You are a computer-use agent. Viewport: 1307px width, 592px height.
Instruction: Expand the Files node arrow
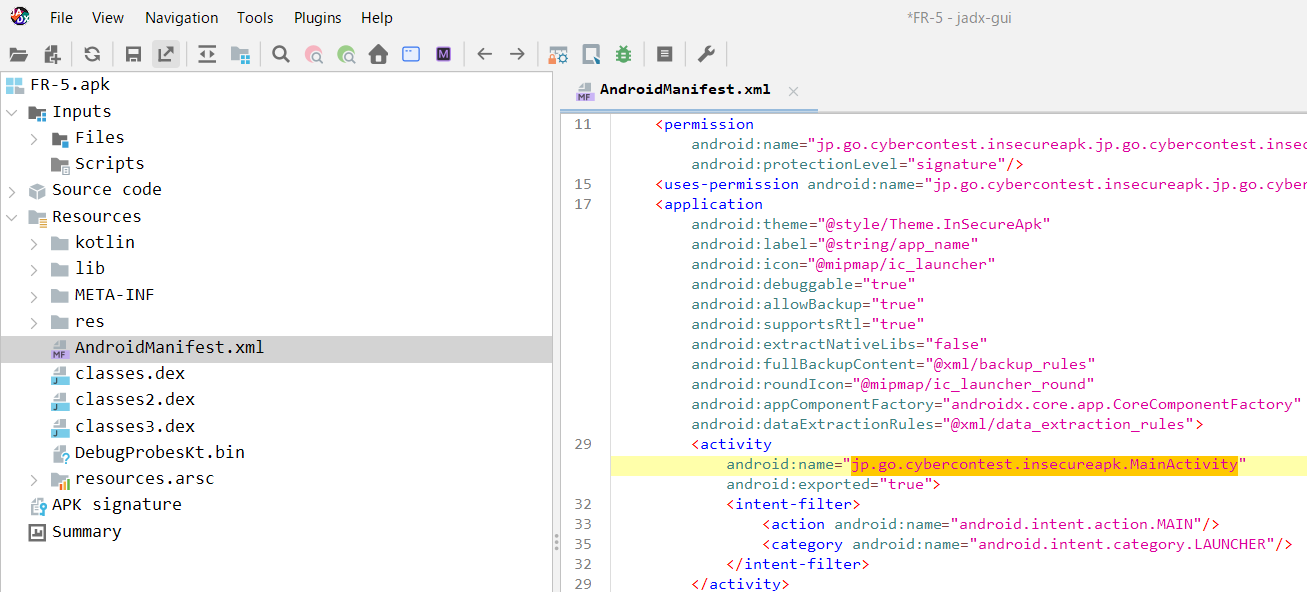[34, 138]
